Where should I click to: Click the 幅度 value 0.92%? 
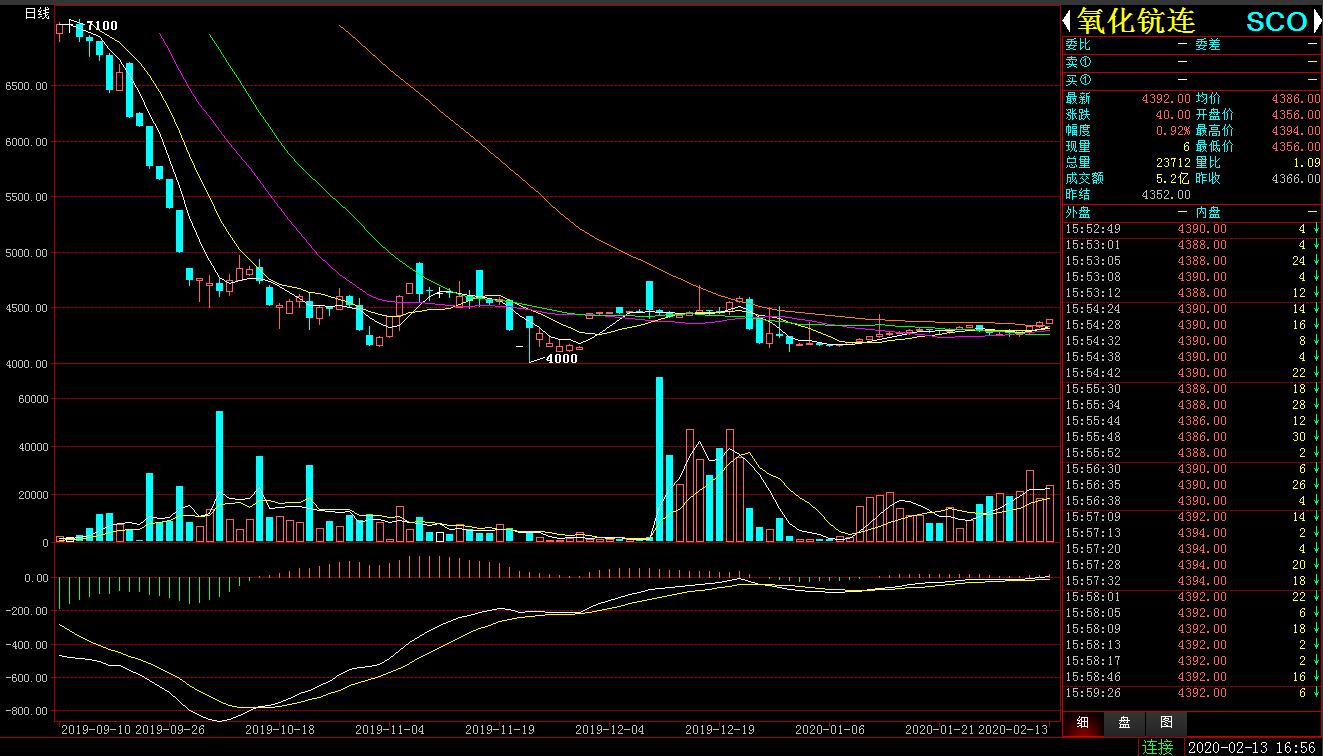tap(1172, 131)
